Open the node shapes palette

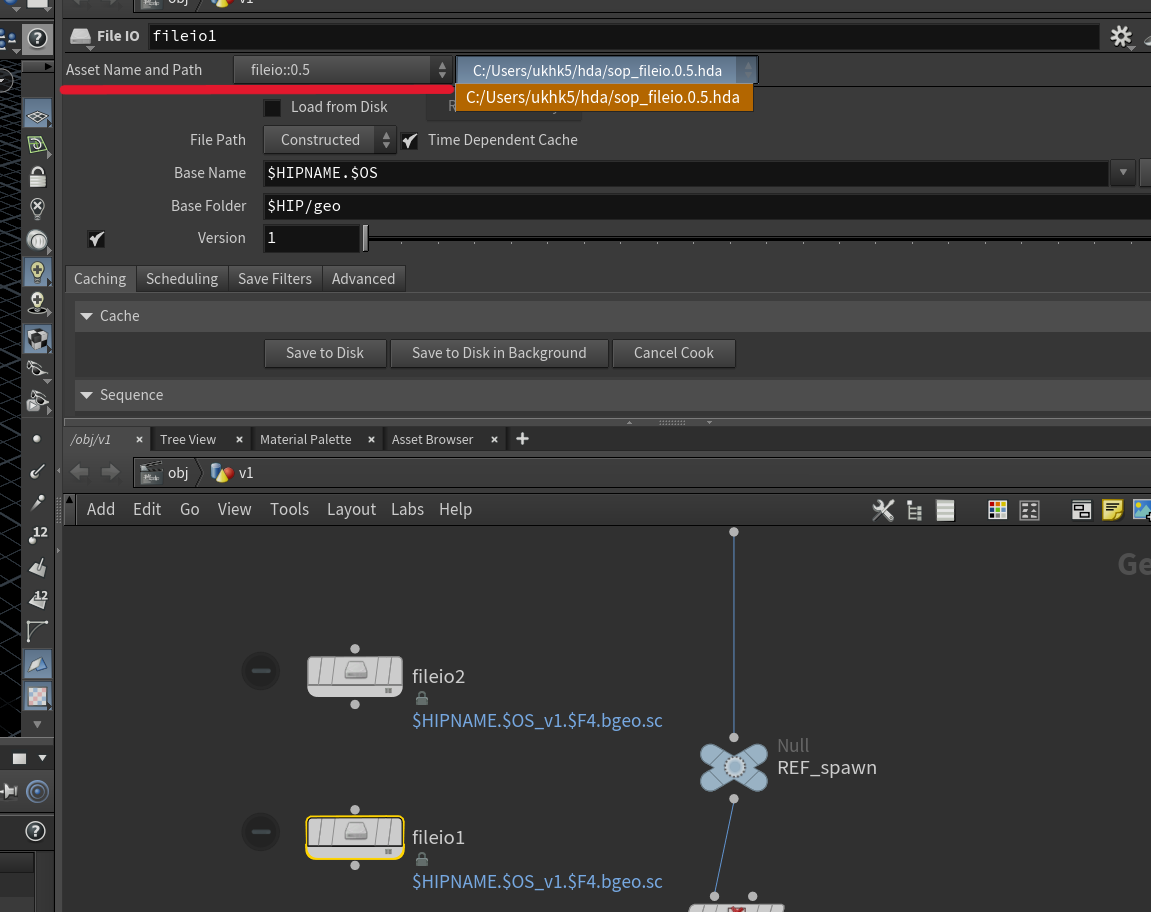[1030, 510]
